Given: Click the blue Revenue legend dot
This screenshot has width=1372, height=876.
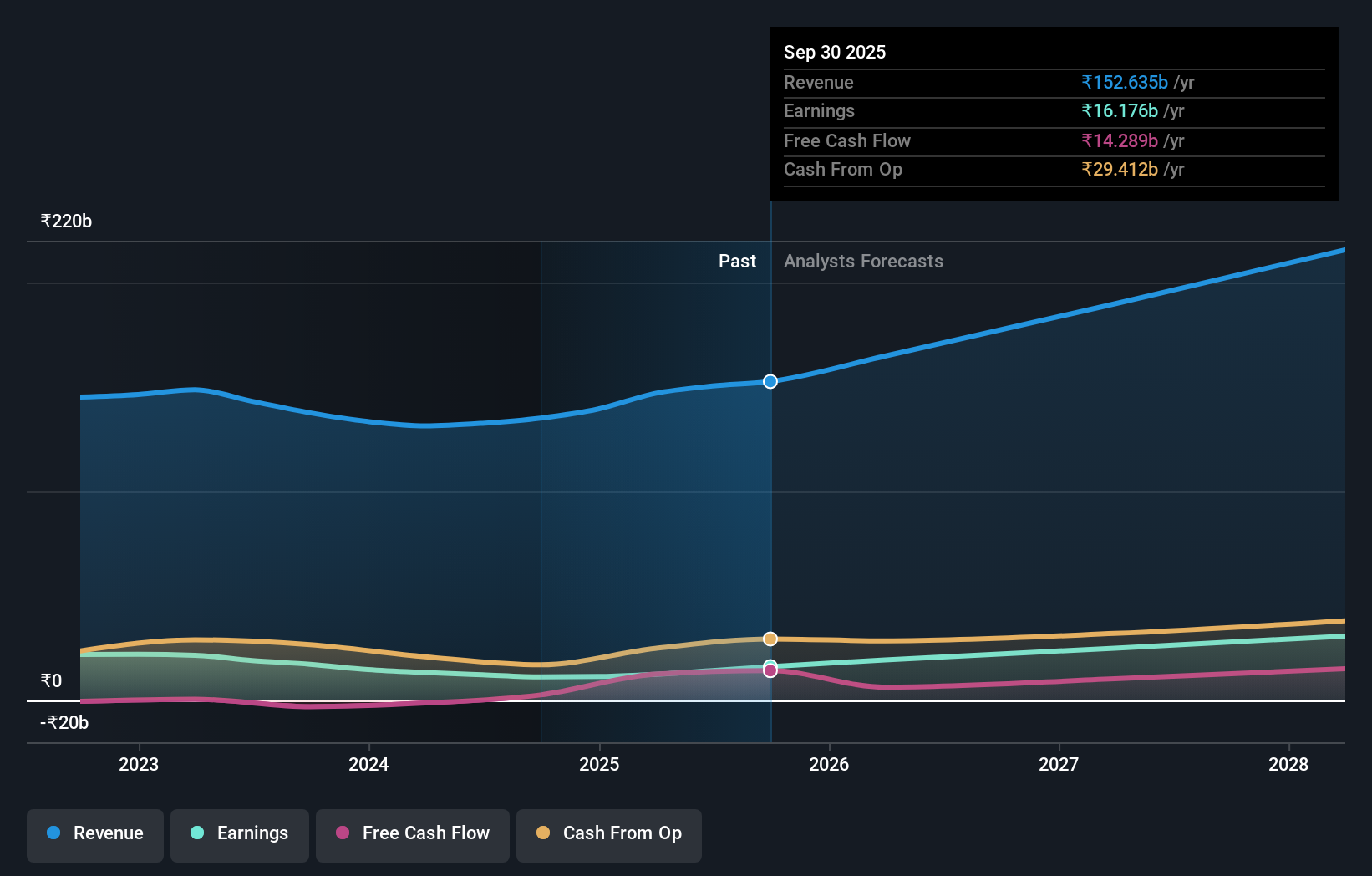Looking at the screenshot, I should (52, 833).
